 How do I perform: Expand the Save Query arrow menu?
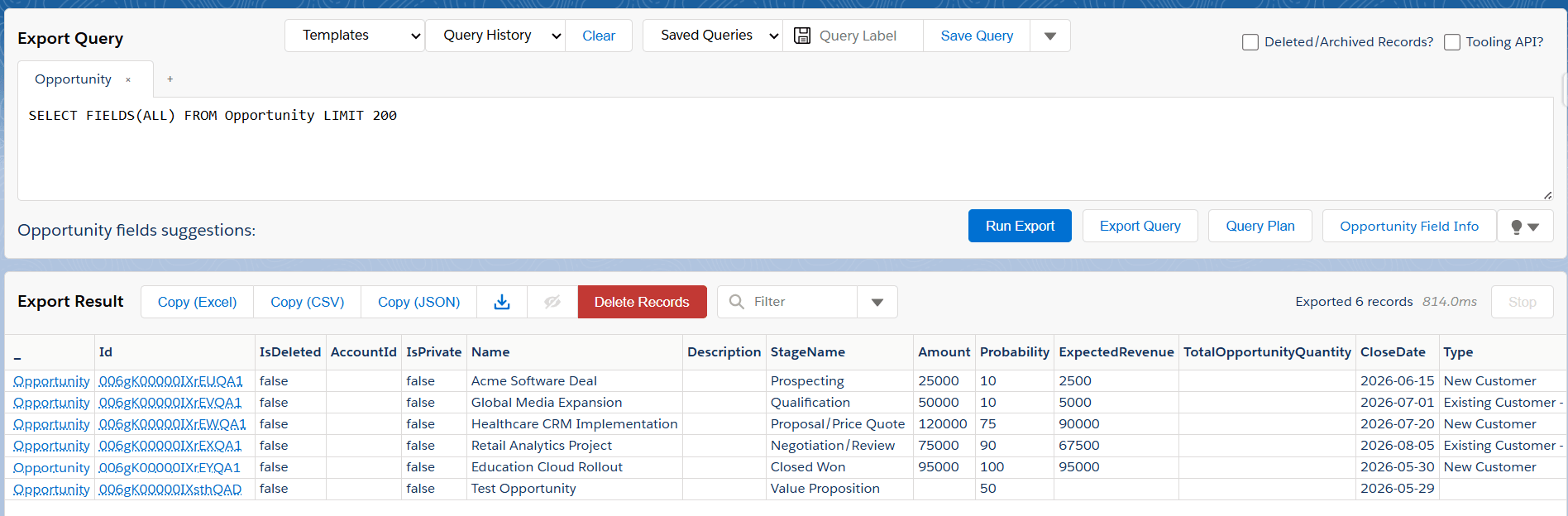click(x=1050, y=36)
